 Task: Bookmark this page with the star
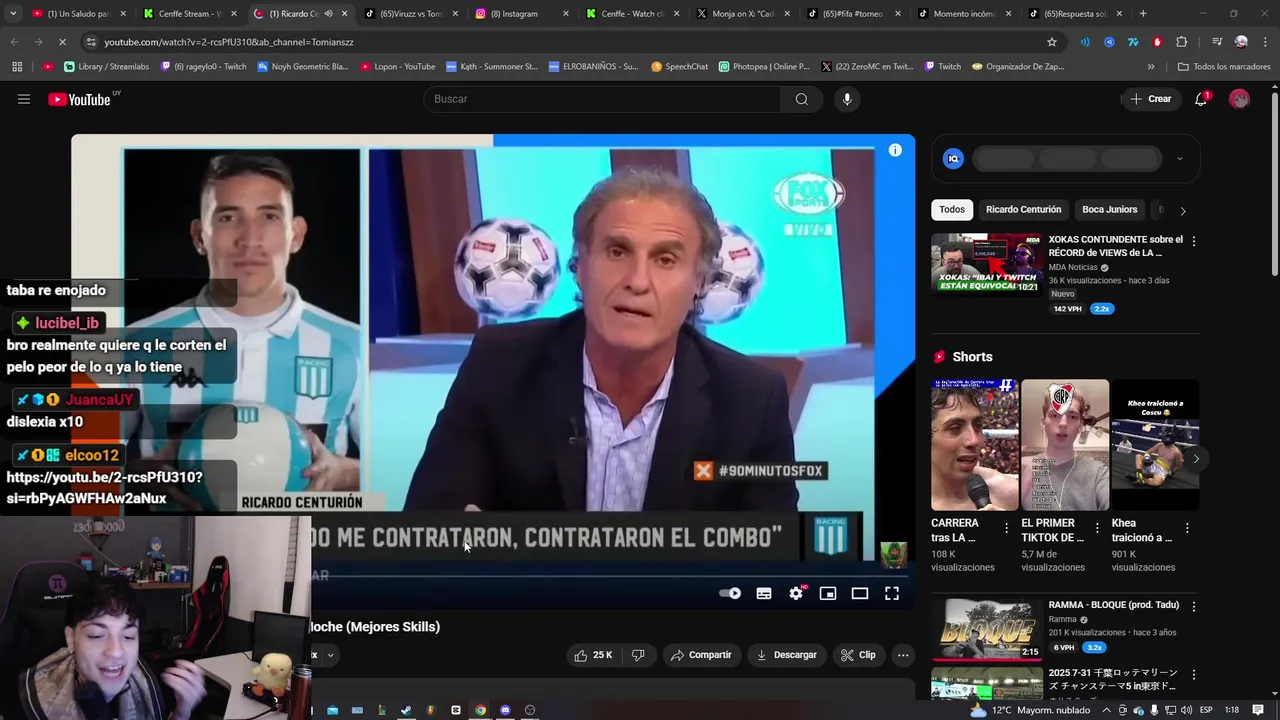(1052, 42)
